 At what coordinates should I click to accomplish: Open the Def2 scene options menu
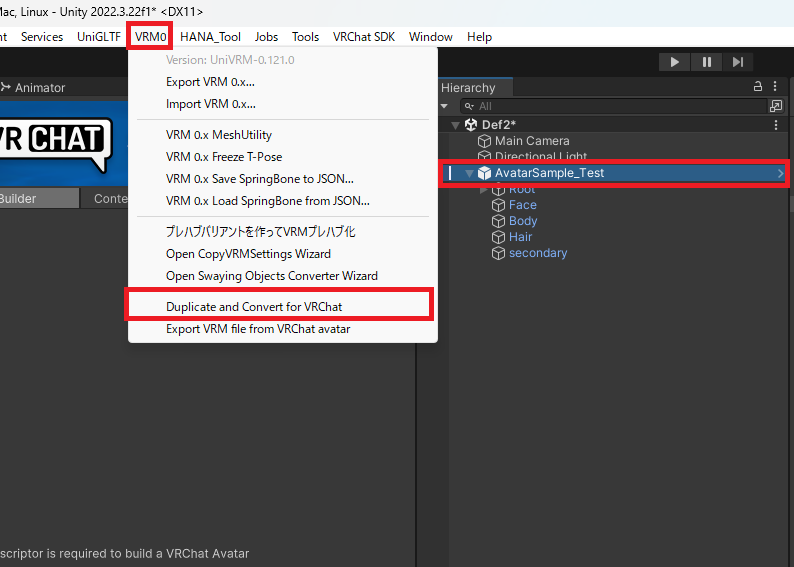776,125
